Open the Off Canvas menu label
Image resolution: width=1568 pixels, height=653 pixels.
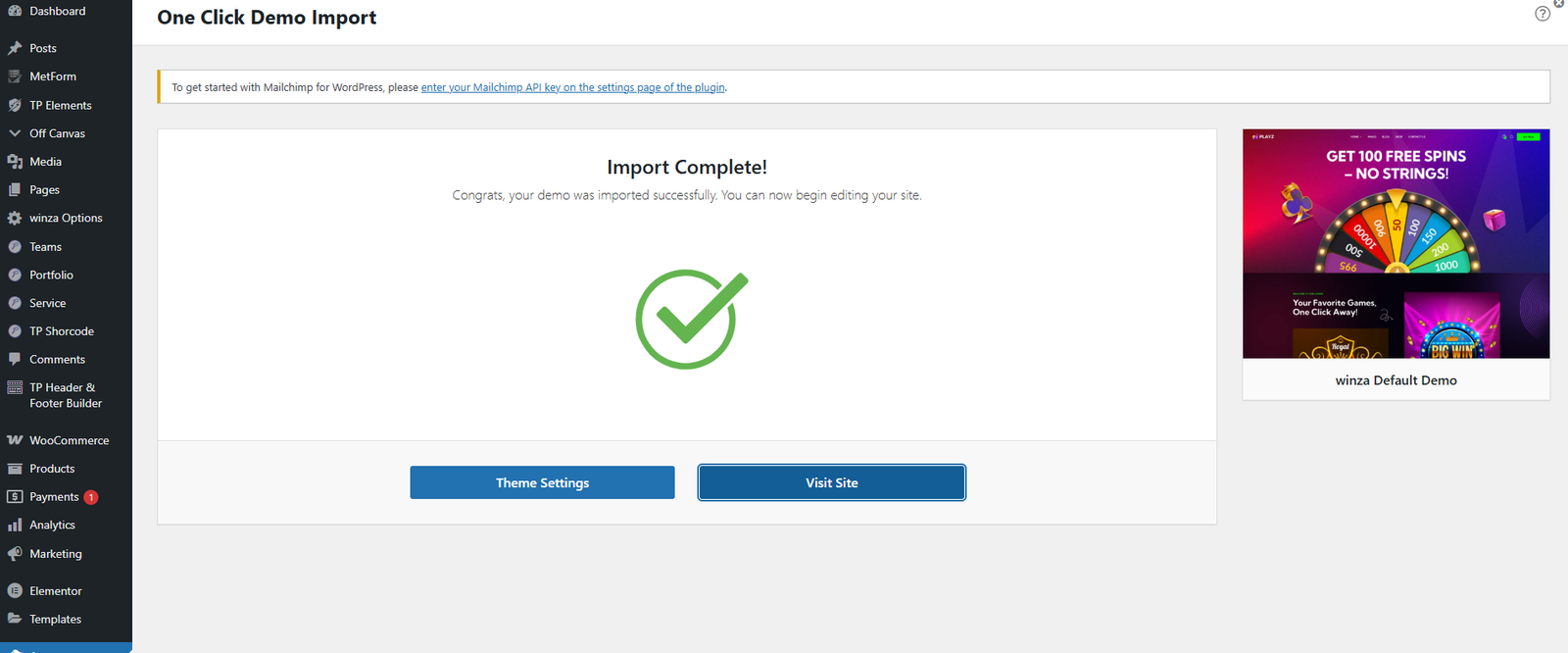58,133
